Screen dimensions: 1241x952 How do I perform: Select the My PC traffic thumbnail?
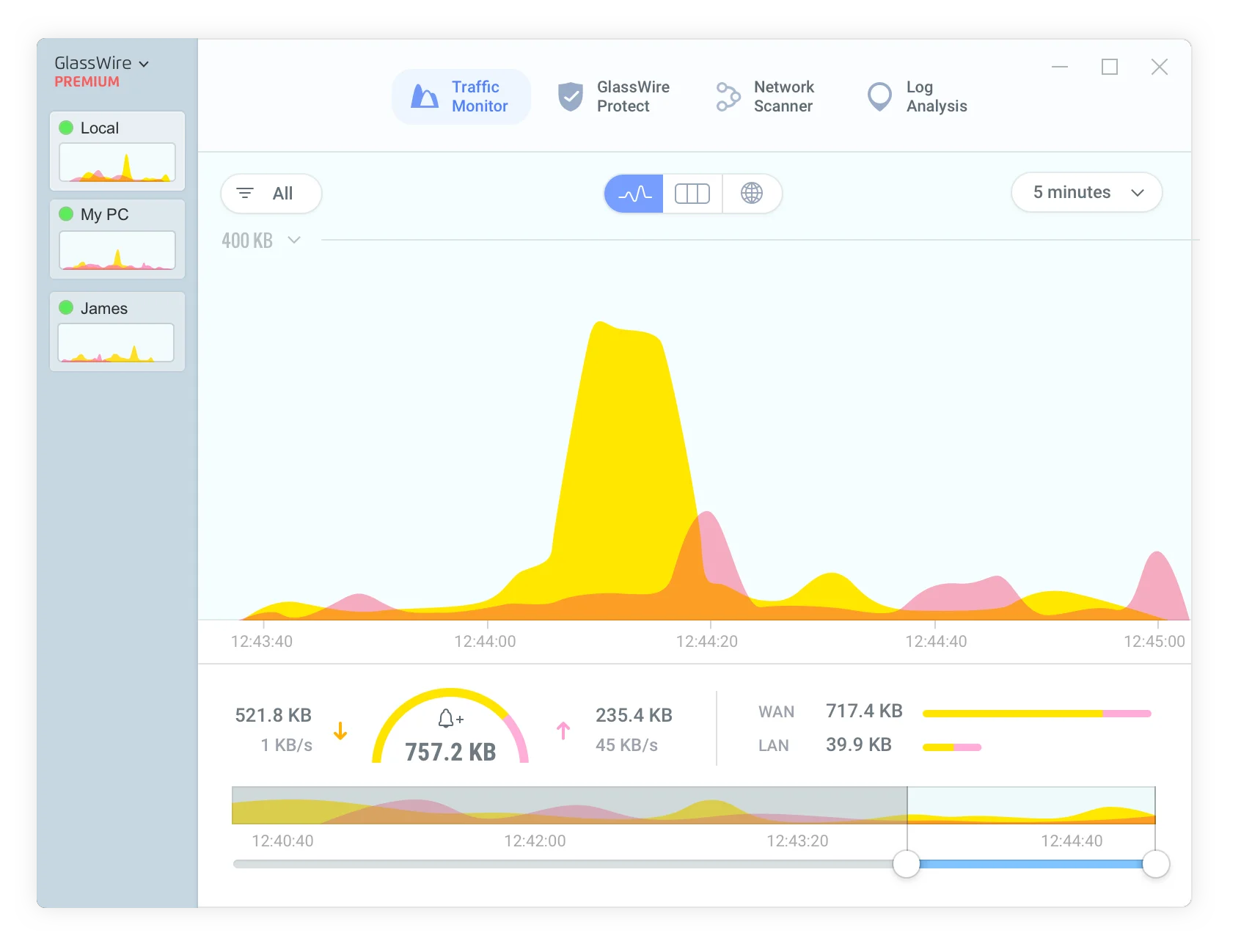click(x=117, y=250)
